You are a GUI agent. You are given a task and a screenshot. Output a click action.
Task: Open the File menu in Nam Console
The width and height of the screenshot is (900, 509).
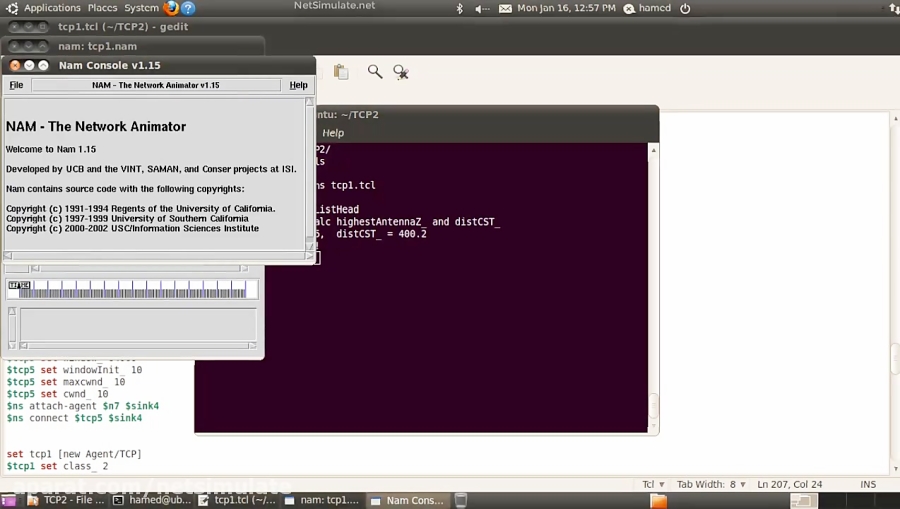pyautogui.click(x=16, y=85)
